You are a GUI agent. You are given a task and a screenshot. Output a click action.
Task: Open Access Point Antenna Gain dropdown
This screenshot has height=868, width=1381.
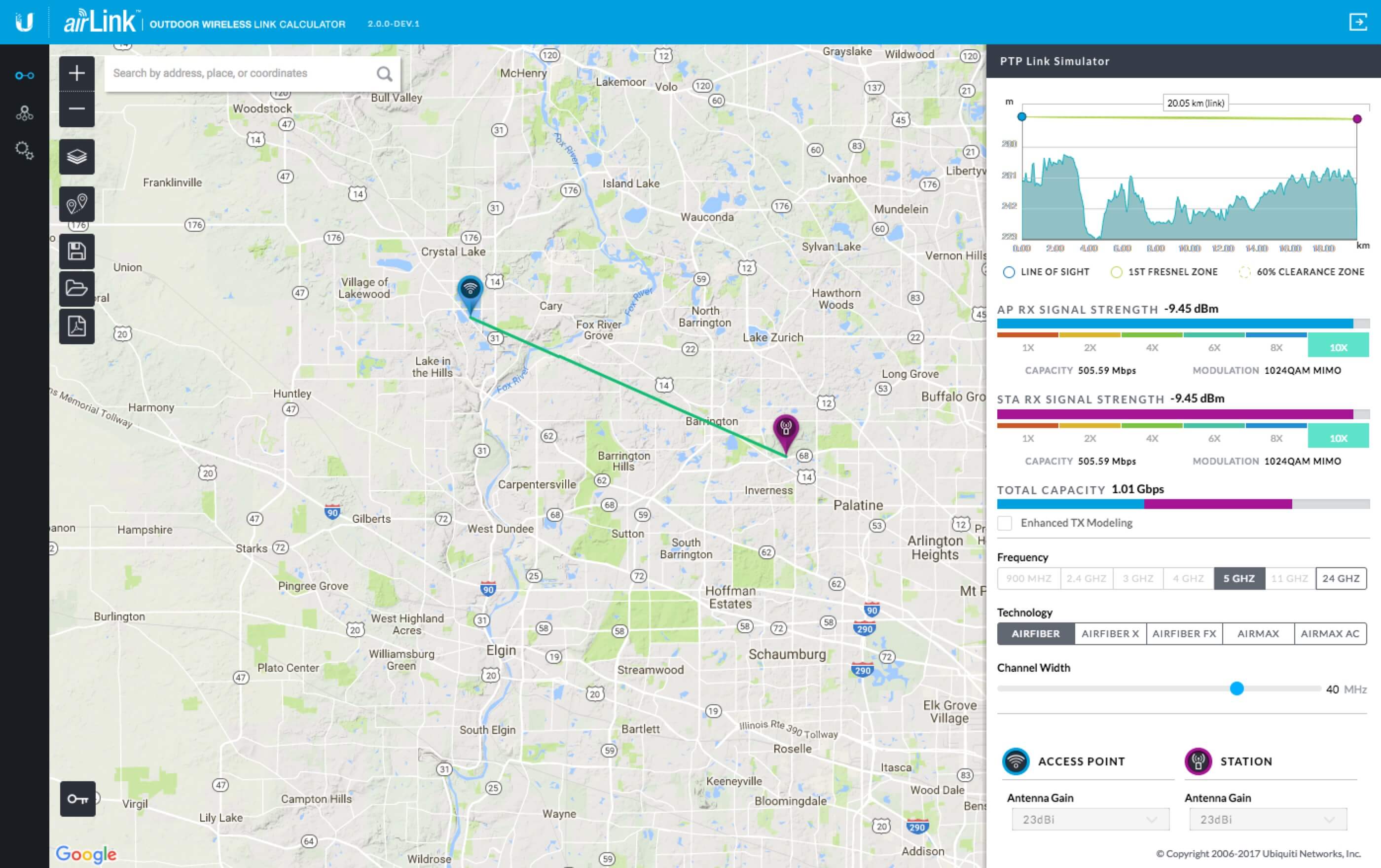1090,819
